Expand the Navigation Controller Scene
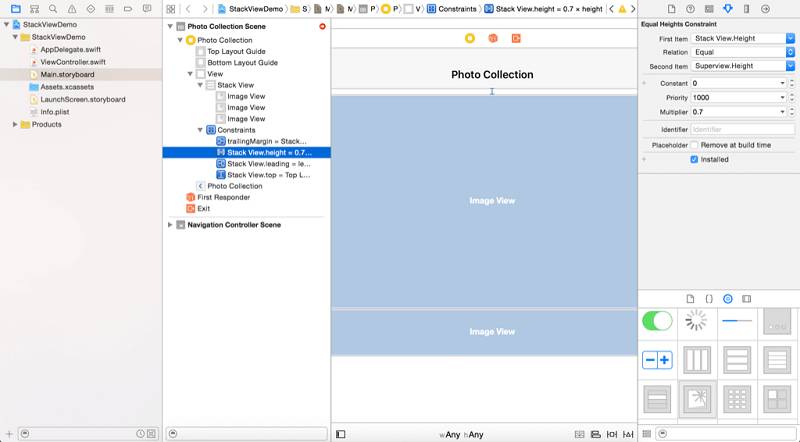Viewport: 800px width, 442px height. 170,225
